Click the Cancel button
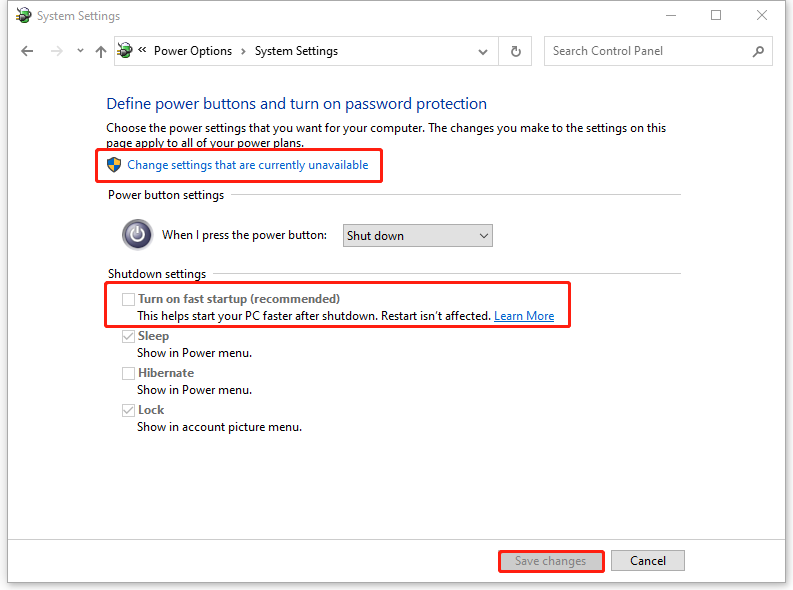 [x=648, y=561]
